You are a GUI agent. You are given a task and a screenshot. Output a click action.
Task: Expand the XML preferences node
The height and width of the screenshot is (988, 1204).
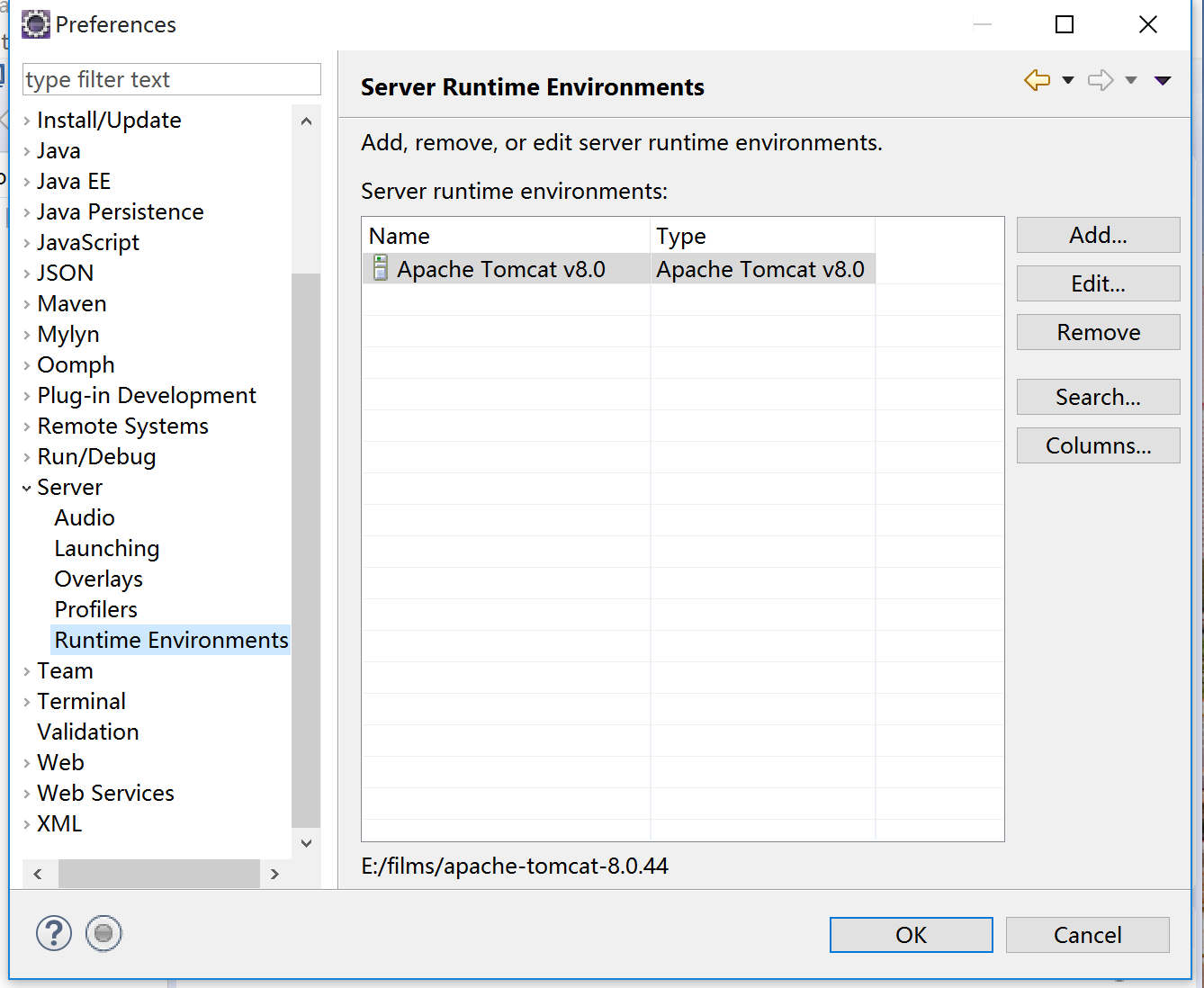[x=27, y=824]
